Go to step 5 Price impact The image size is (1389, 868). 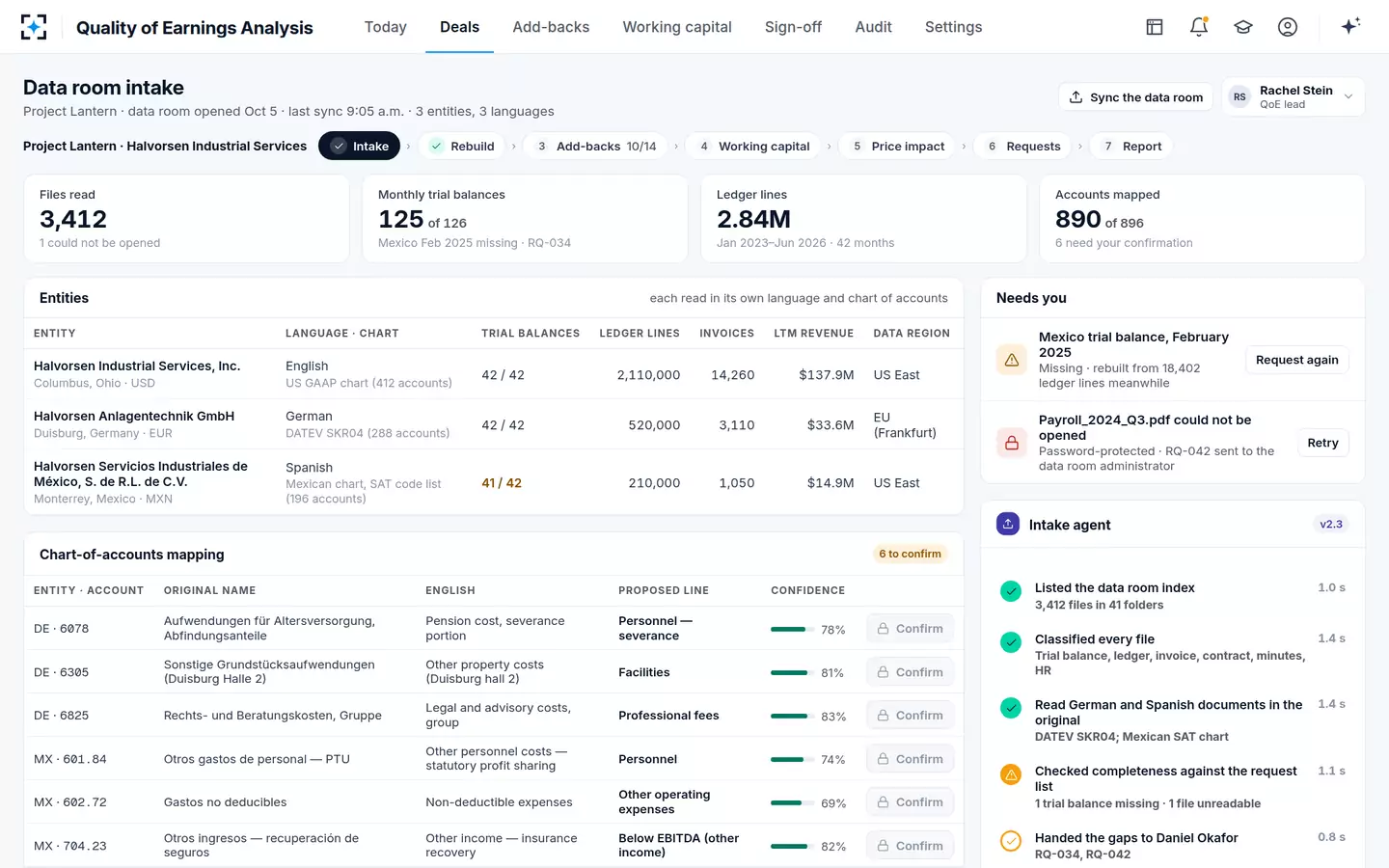pyautogui.click(x=897, y=146)
